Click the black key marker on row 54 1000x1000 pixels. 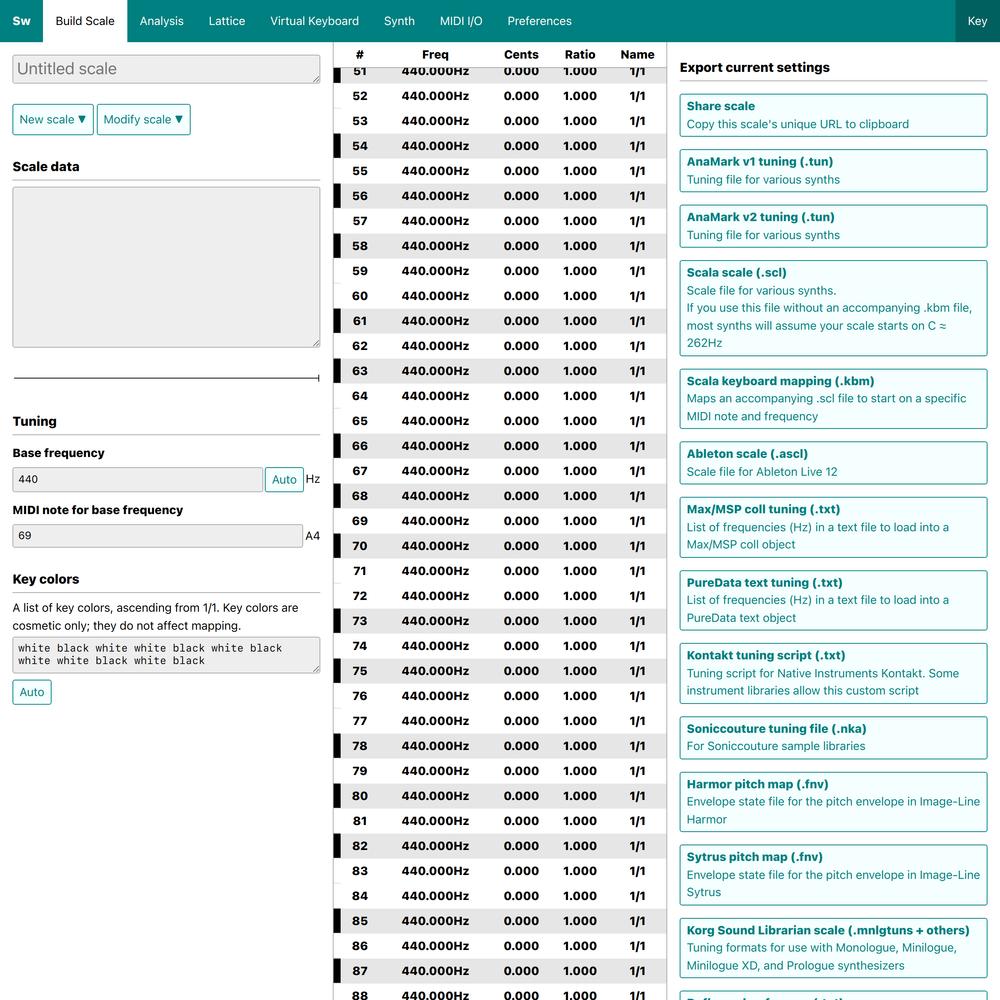pos(337,146)
